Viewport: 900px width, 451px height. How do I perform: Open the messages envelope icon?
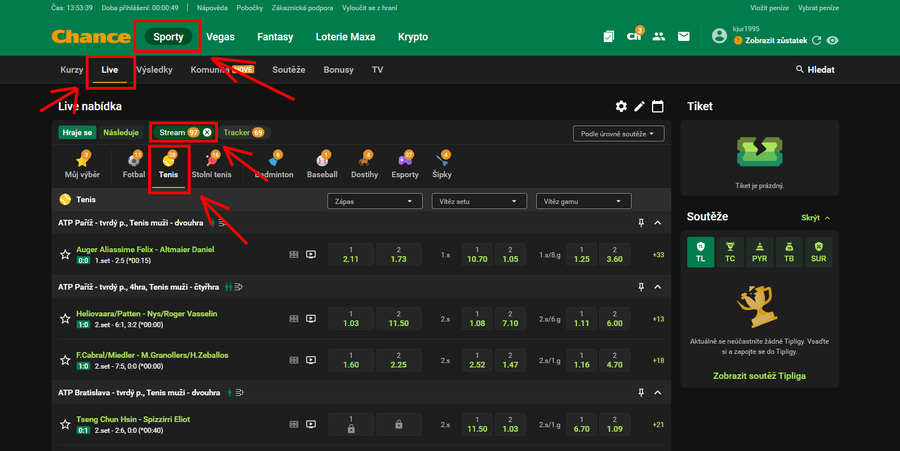684,37
